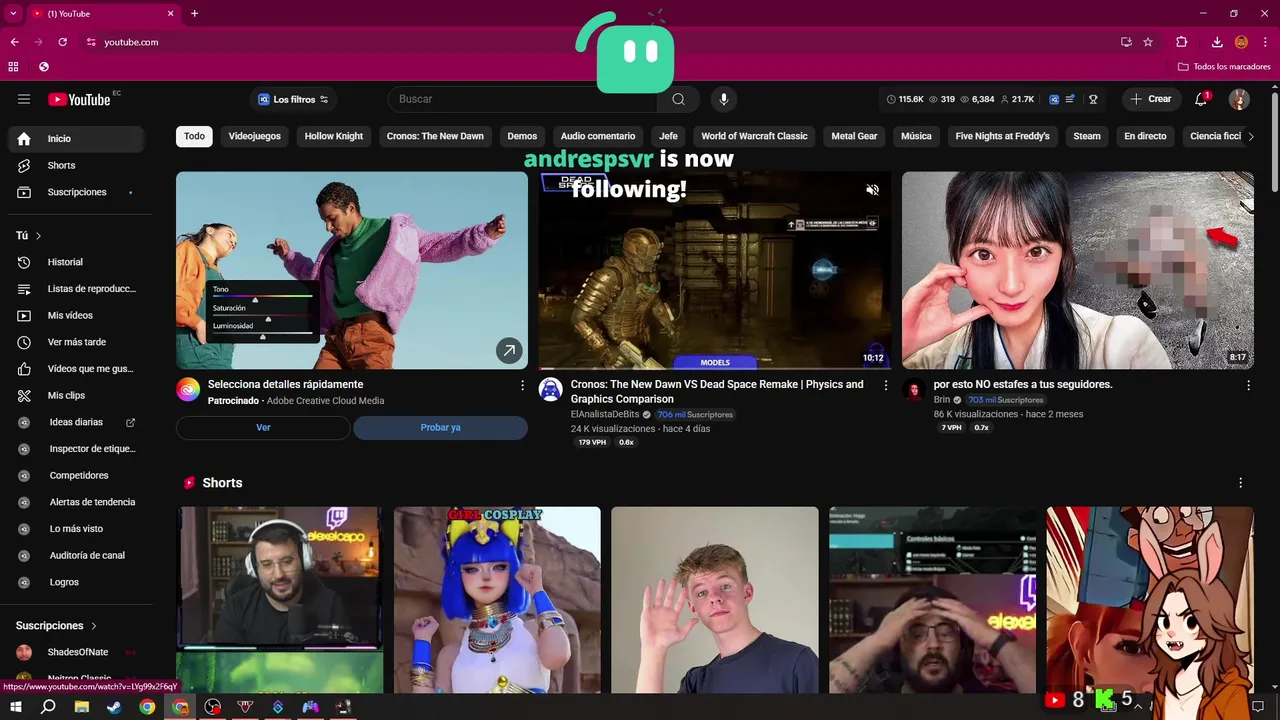Screen dimensions: 1280x720
Task: Open the Windows Start menu
Action: 15,707
